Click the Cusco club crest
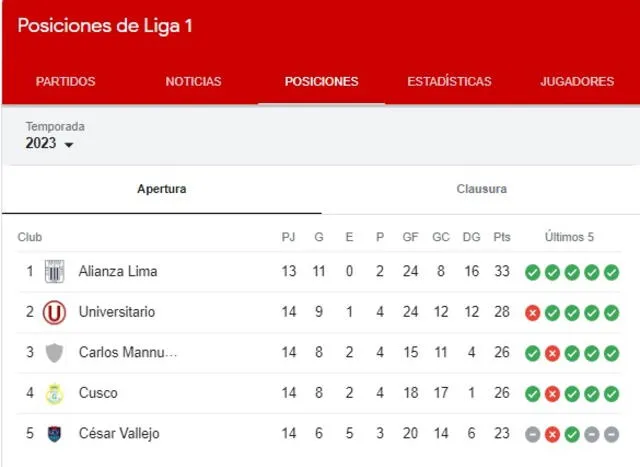640x467 pixels. 54,393
